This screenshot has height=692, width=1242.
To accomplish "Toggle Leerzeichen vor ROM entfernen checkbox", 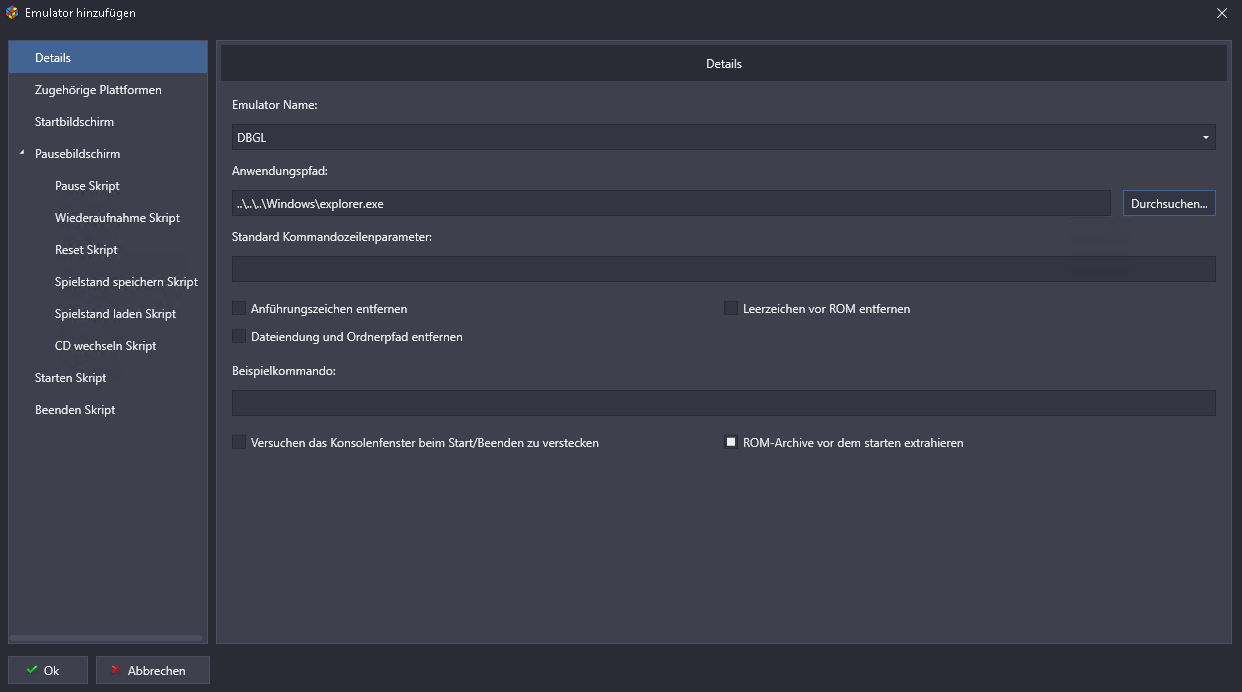I will (731, 309).
